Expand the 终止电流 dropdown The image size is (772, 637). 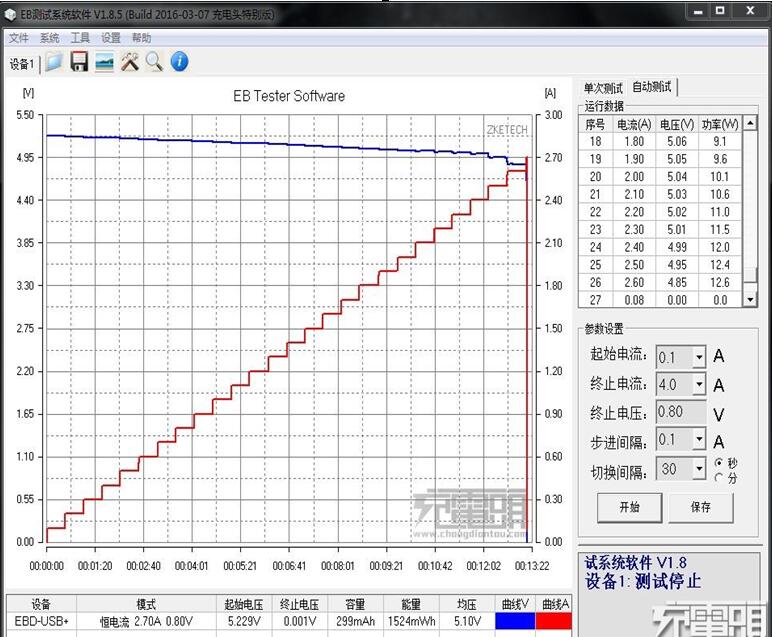[698, 385]
